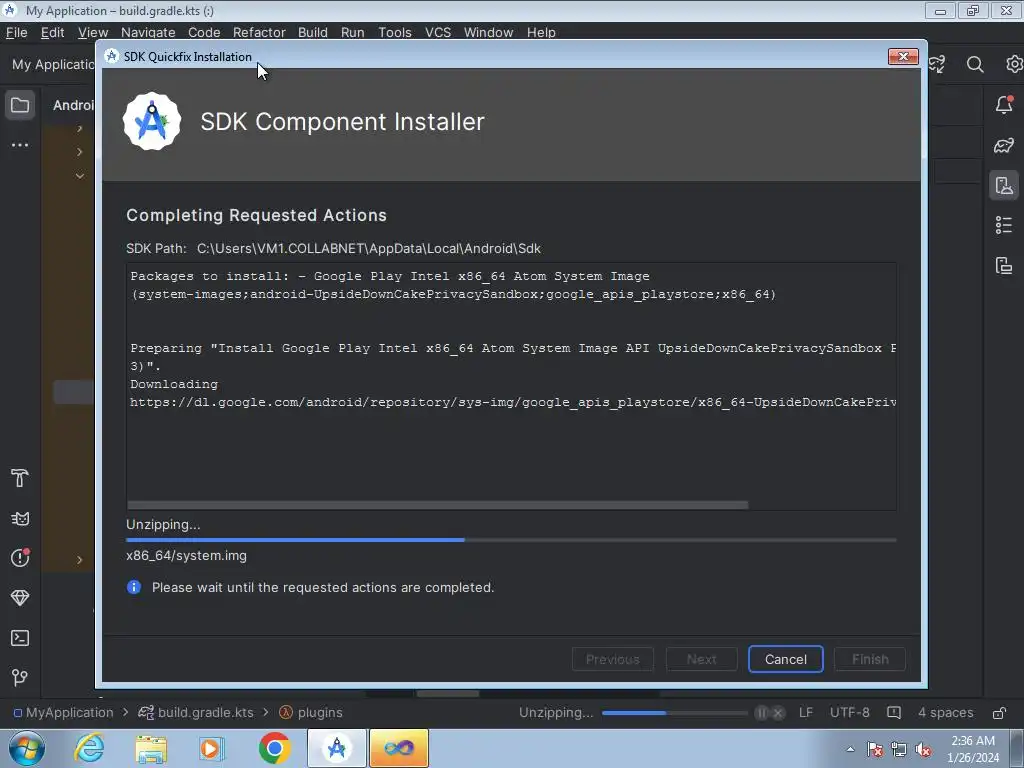Open the Gradle elephant tool window
Viewport: 1024px width, 768px height.
pos(1004,145)
